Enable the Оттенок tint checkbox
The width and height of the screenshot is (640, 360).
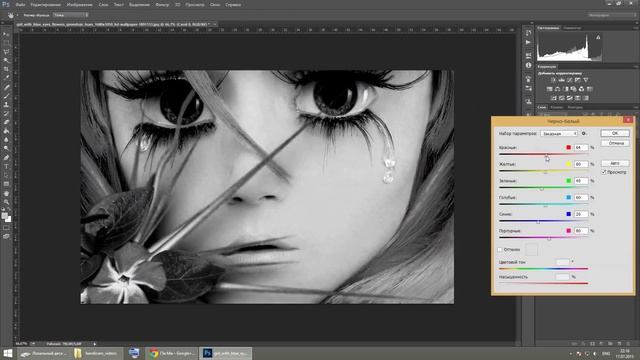pos(500,249)
